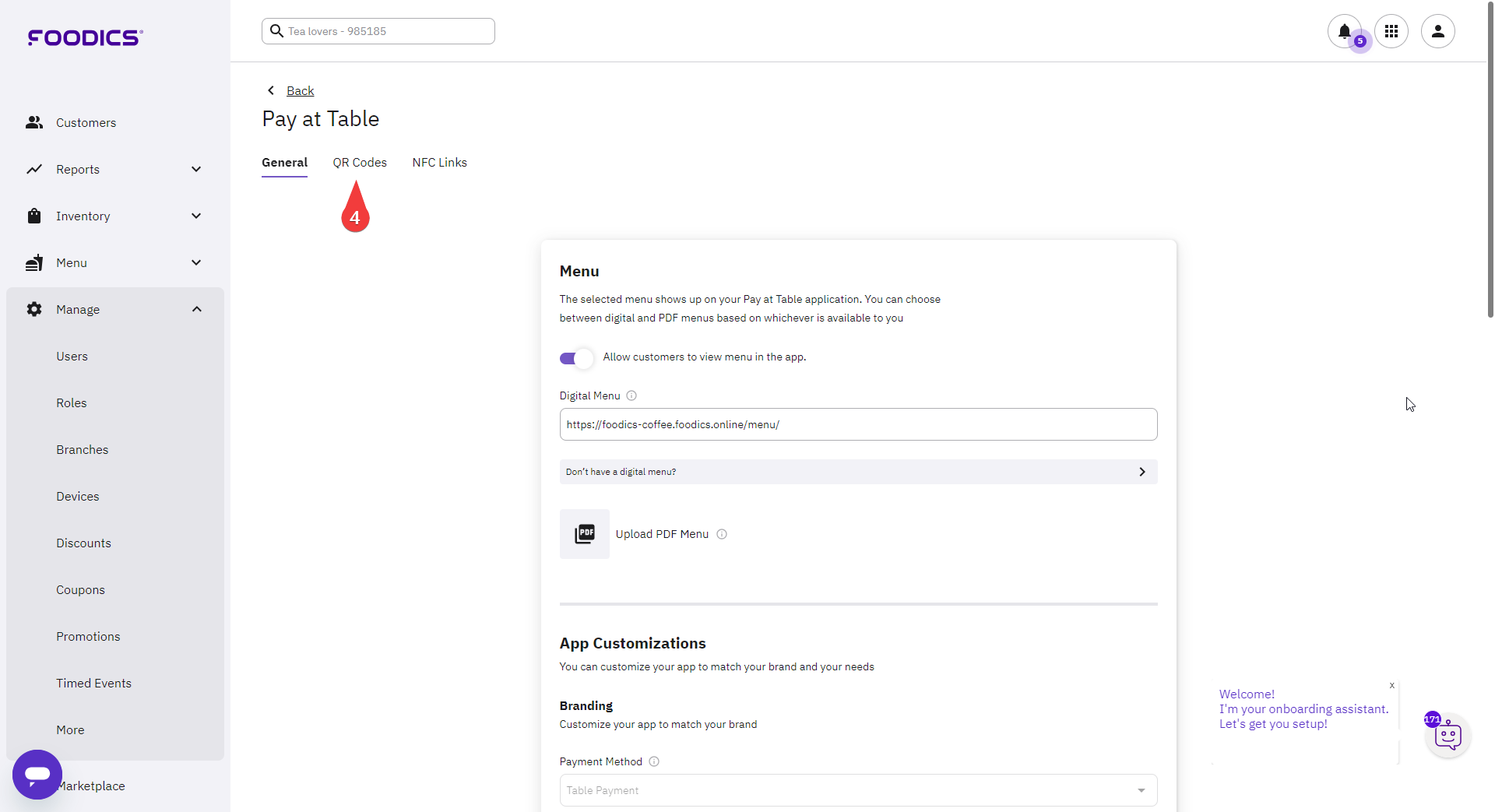This screenshot has height=812, width=1495.
Task: Open the apps grid menu
Action: coord(1391,31)
